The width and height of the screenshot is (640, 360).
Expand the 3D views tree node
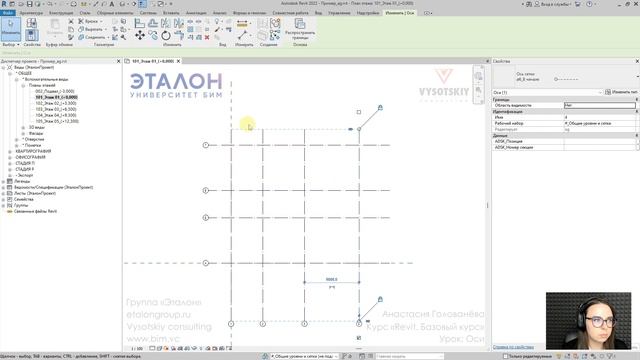(23, 127)
